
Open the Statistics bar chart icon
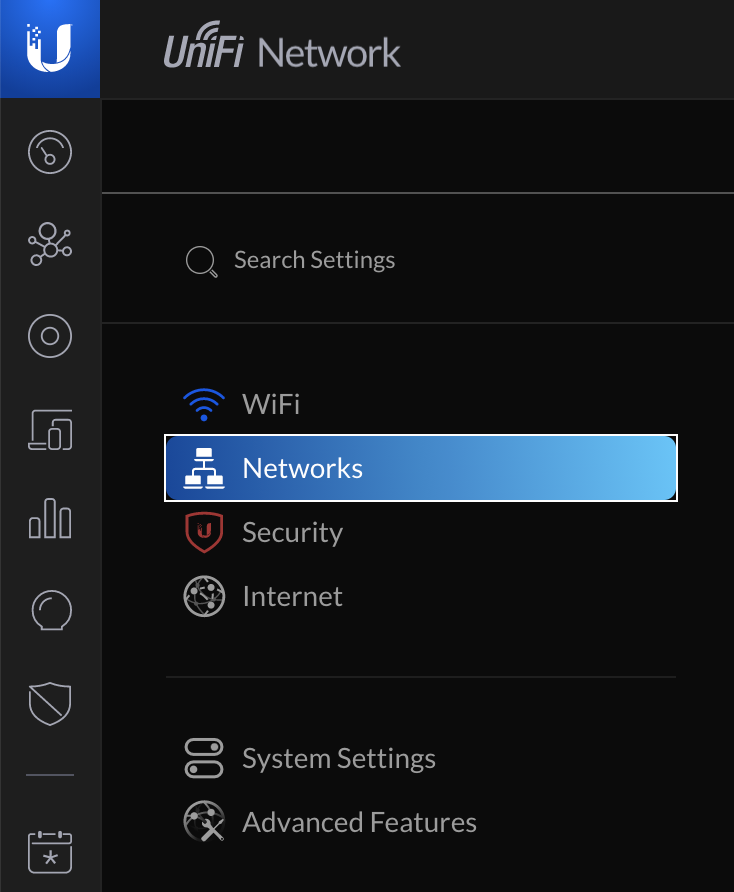tap(50, 518)
